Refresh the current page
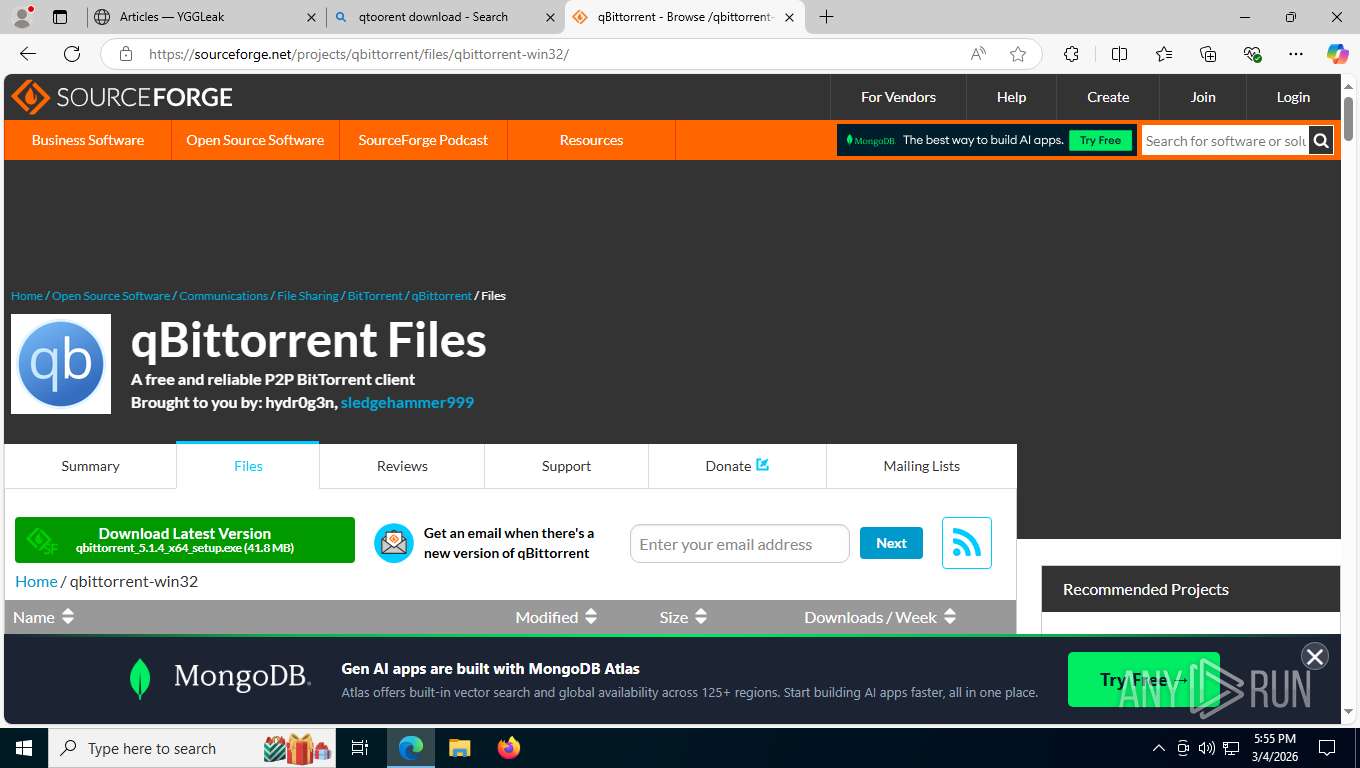The width and height of the screenshot is (1360, 768). coord(72,54)
